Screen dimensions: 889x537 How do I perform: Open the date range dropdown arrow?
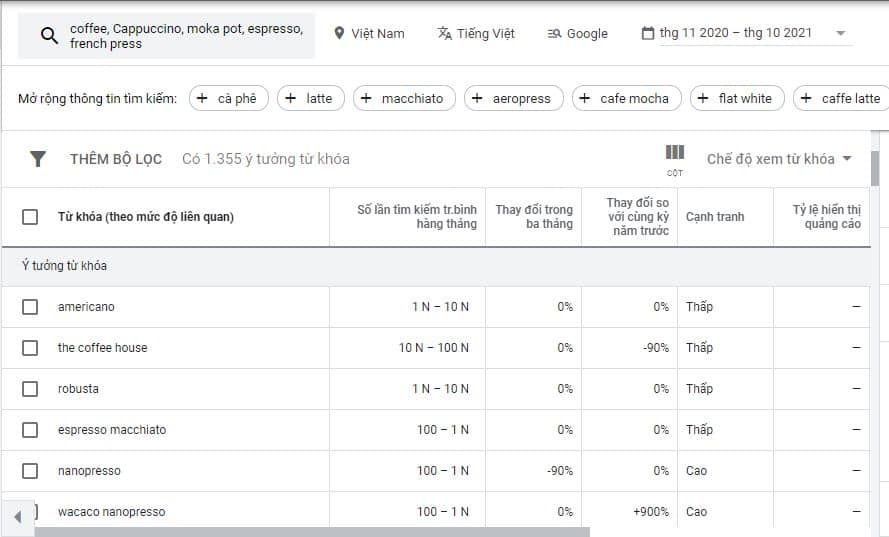[x=841, y=33]
